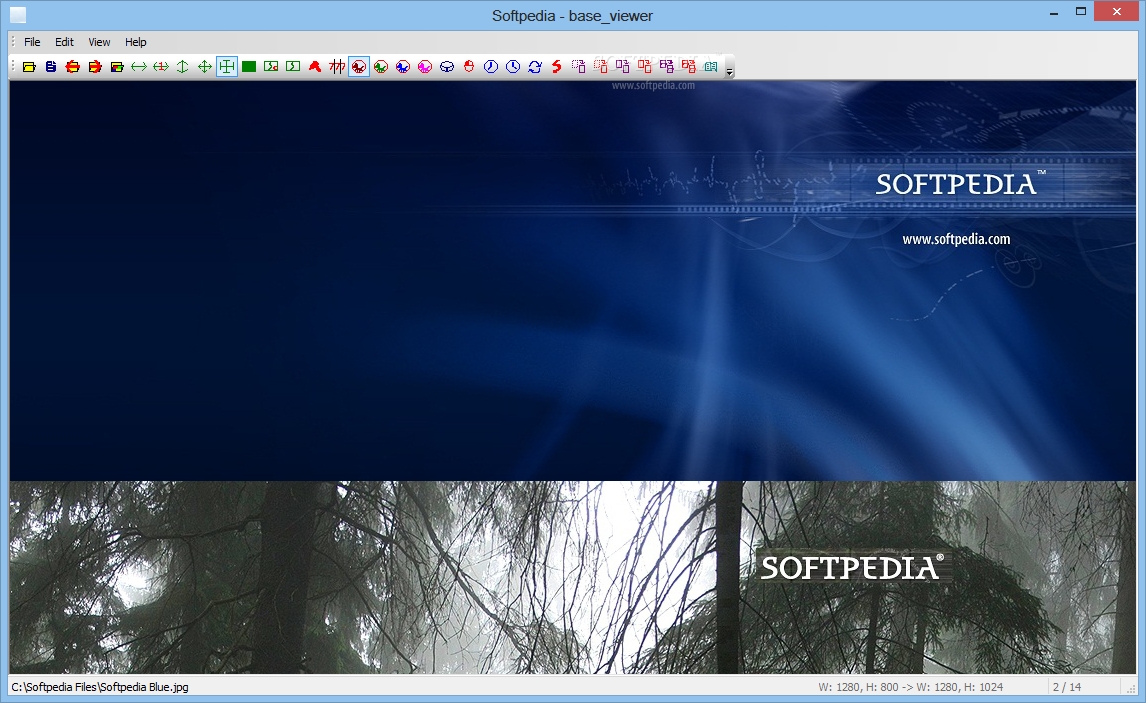Image resolution: width=1146 pixels, height=703 pixels.
Task: Click the red helmet-shaped icon
Action: coord(315,66)
